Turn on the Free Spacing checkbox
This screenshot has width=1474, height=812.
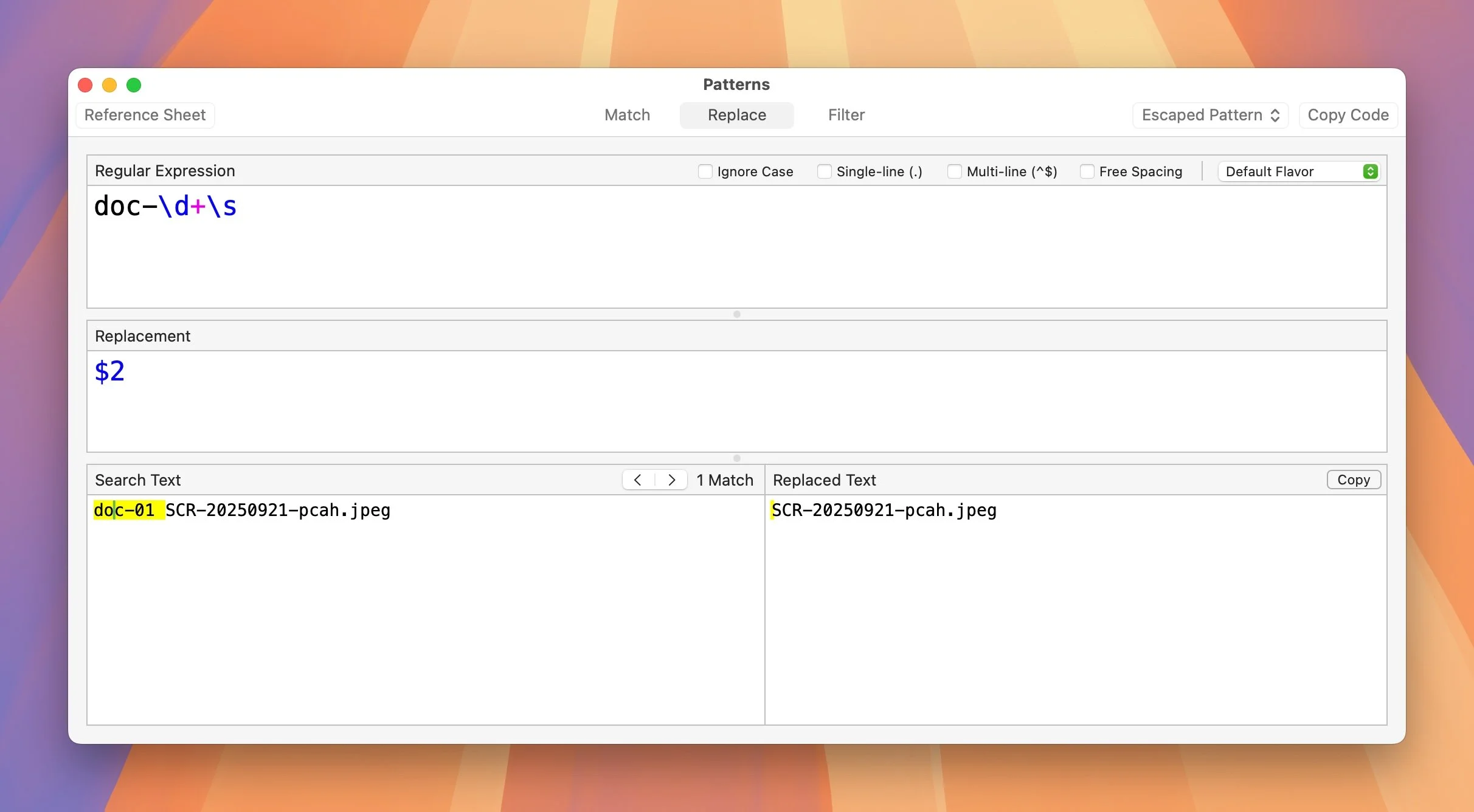tap(1087, 171)
